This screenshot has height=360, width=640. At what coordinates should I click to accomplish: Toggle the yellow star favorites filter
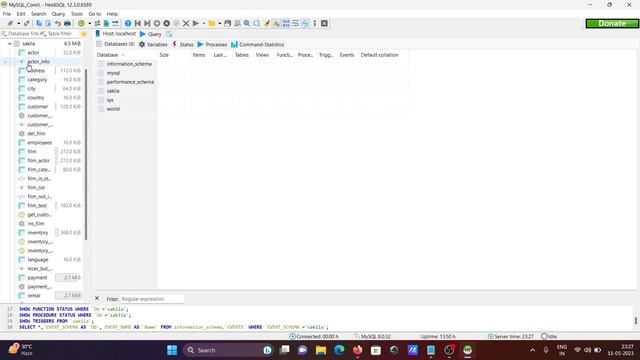(x=84, y=34)
